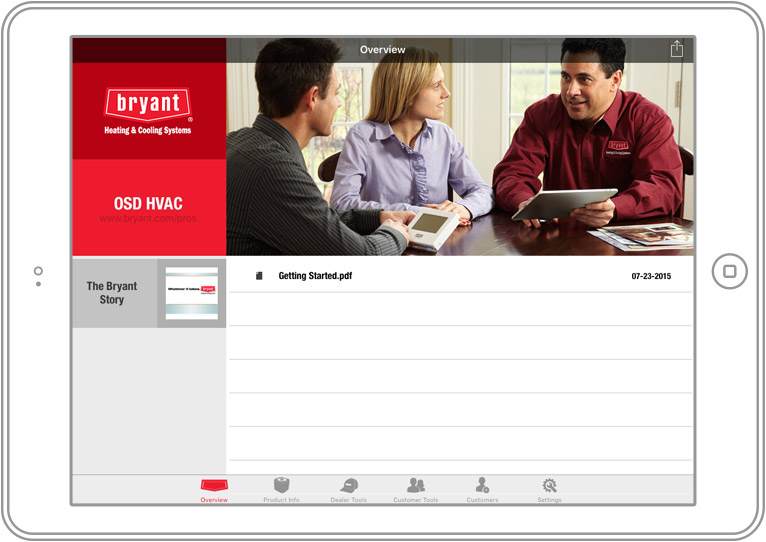The height and width of the screenshot is (542, 766).
Task: Open the Dealer Tools tab
Action: click(348, 490)
